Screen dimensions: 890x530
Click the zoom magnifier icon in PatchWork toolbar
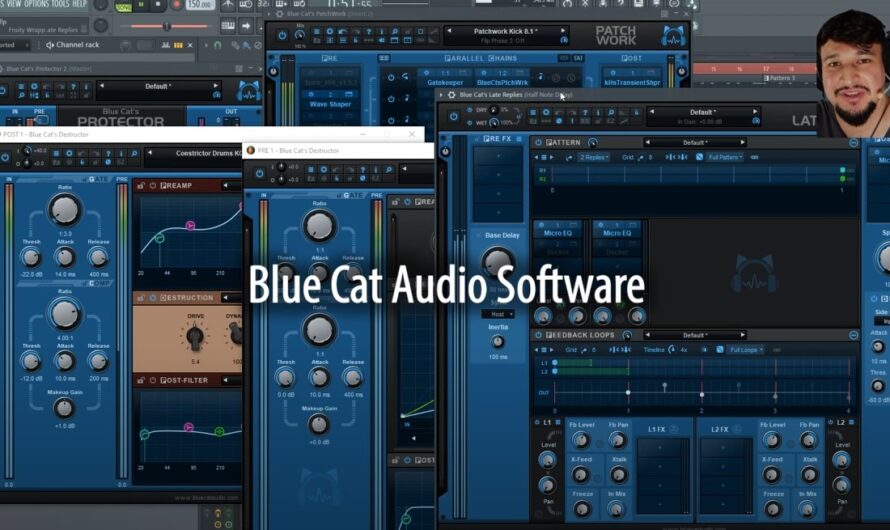394,32
